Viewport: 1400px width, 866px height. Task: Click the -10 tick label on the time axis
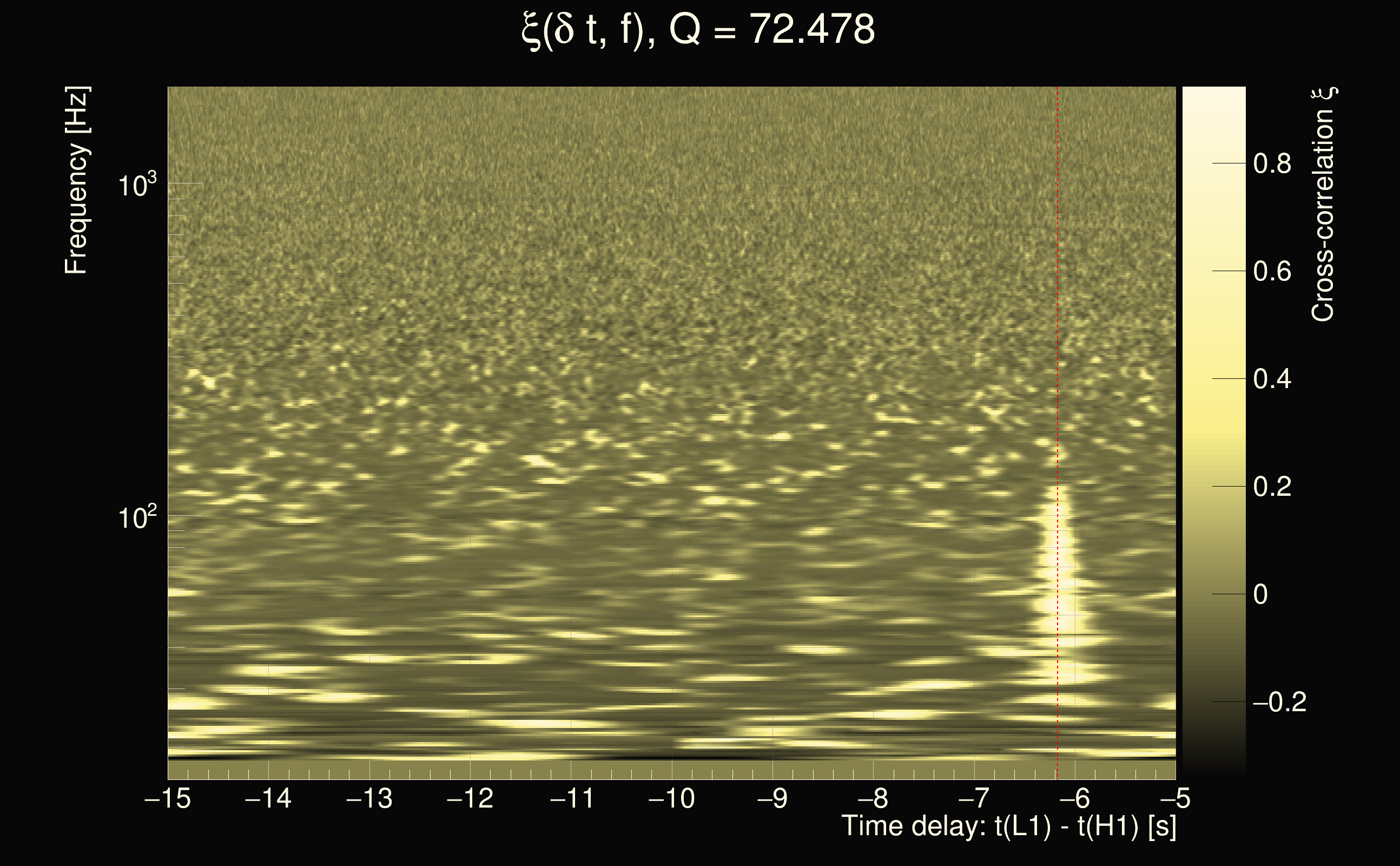[671, 798]
